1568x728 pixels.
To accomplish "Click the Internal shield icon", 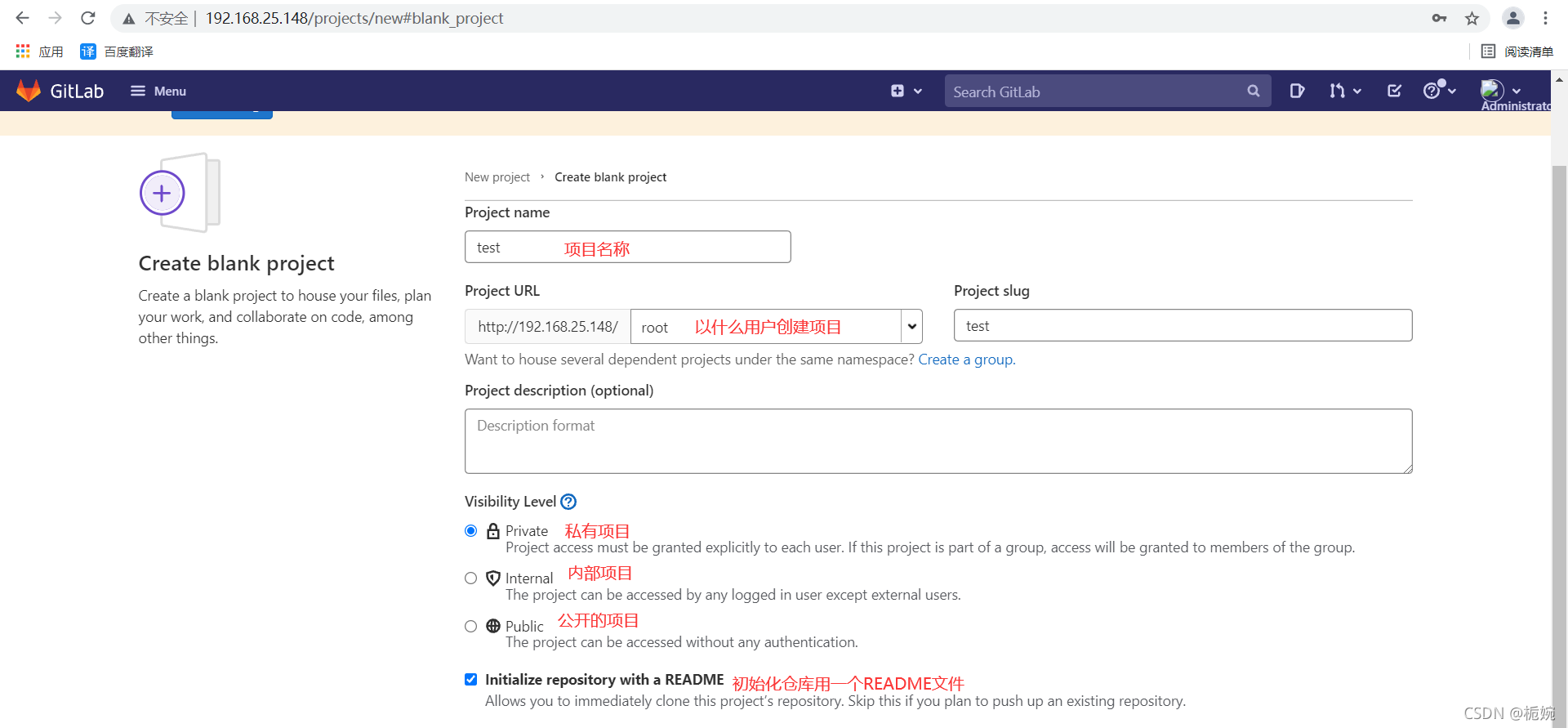I will tap(493, 578).
